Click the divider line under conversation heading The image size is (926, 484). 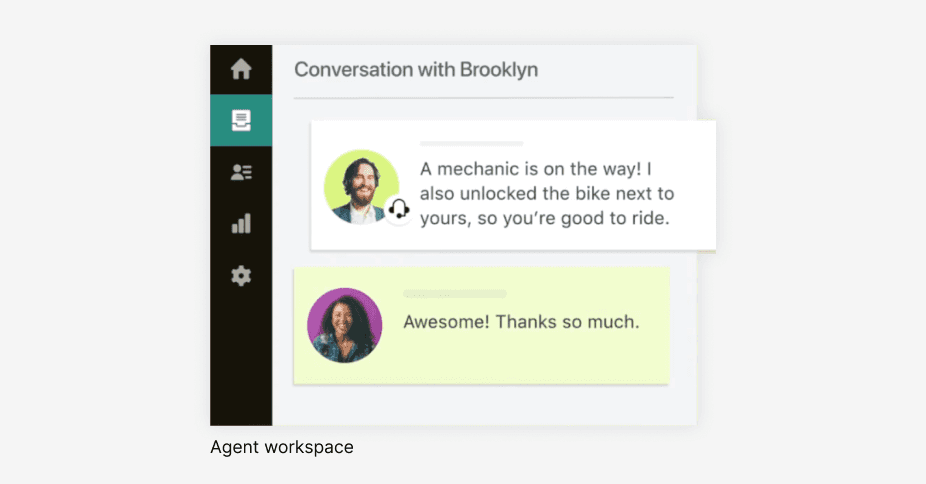pyautogui.click(x=483, y=98)
